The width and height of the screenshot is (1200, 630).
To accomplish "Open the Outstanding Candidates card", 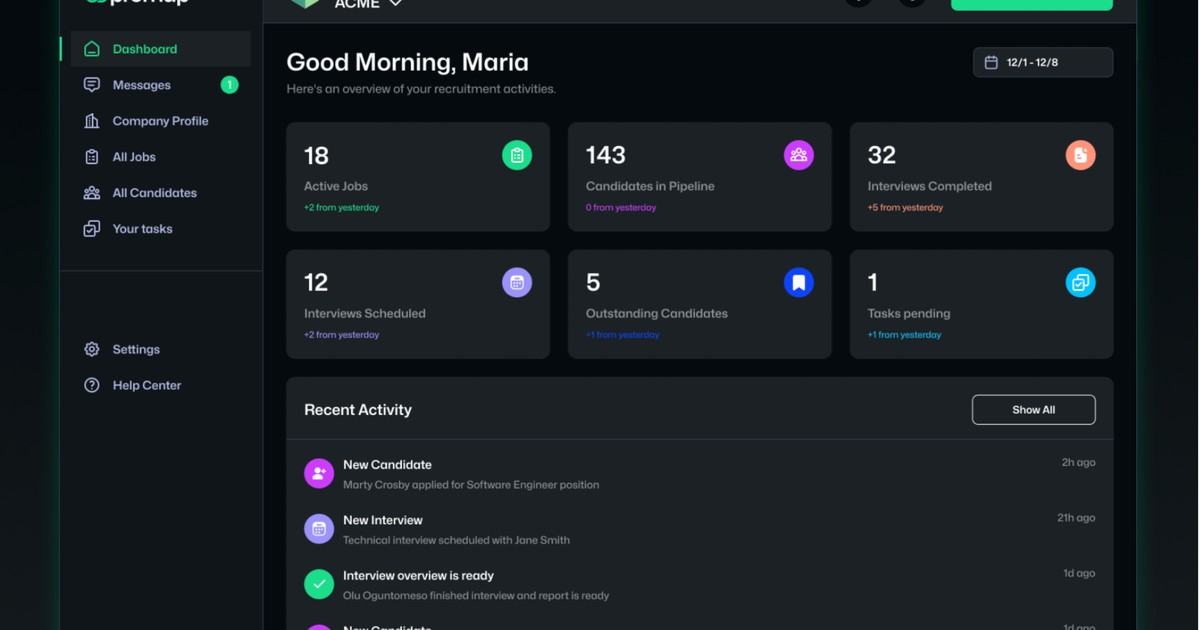I will [700, 304].
